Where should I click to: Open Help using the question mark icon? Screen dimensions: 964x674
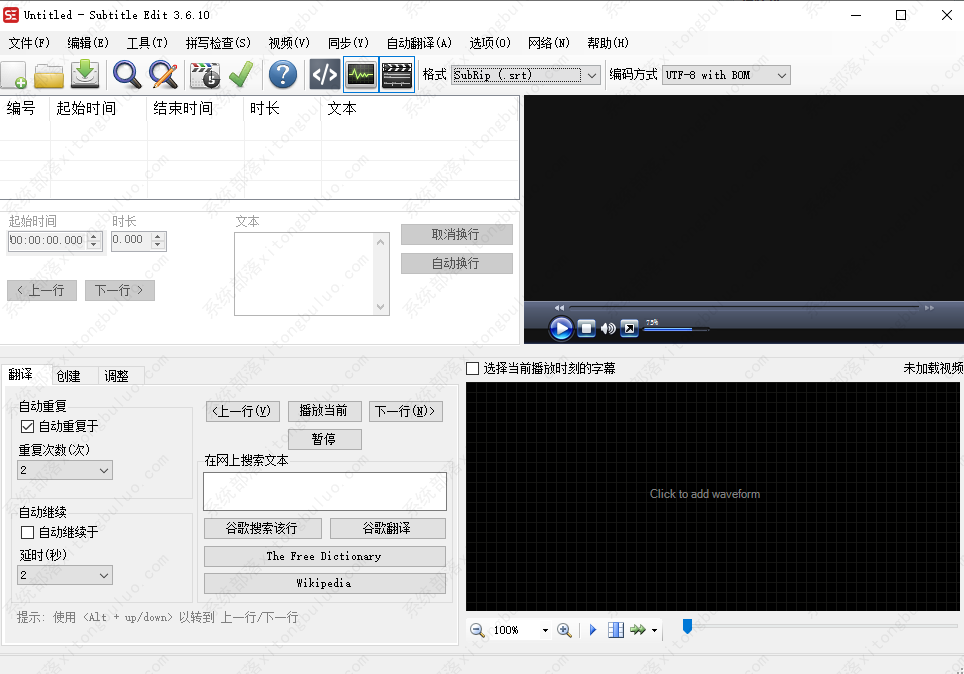(281, 74)
